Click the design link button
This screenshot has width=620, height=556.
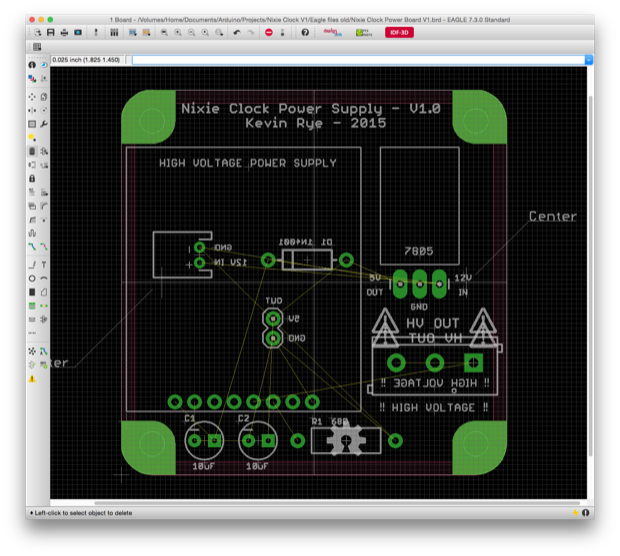point(333,32)
